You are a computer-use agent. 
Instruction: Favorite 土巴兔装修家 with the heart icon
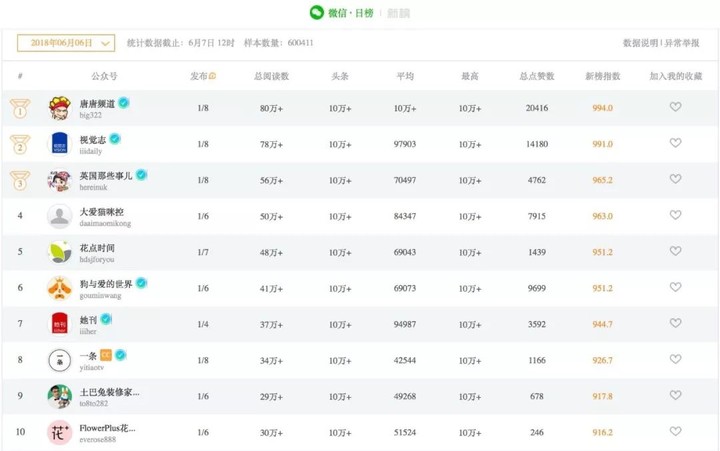(675, 395)
